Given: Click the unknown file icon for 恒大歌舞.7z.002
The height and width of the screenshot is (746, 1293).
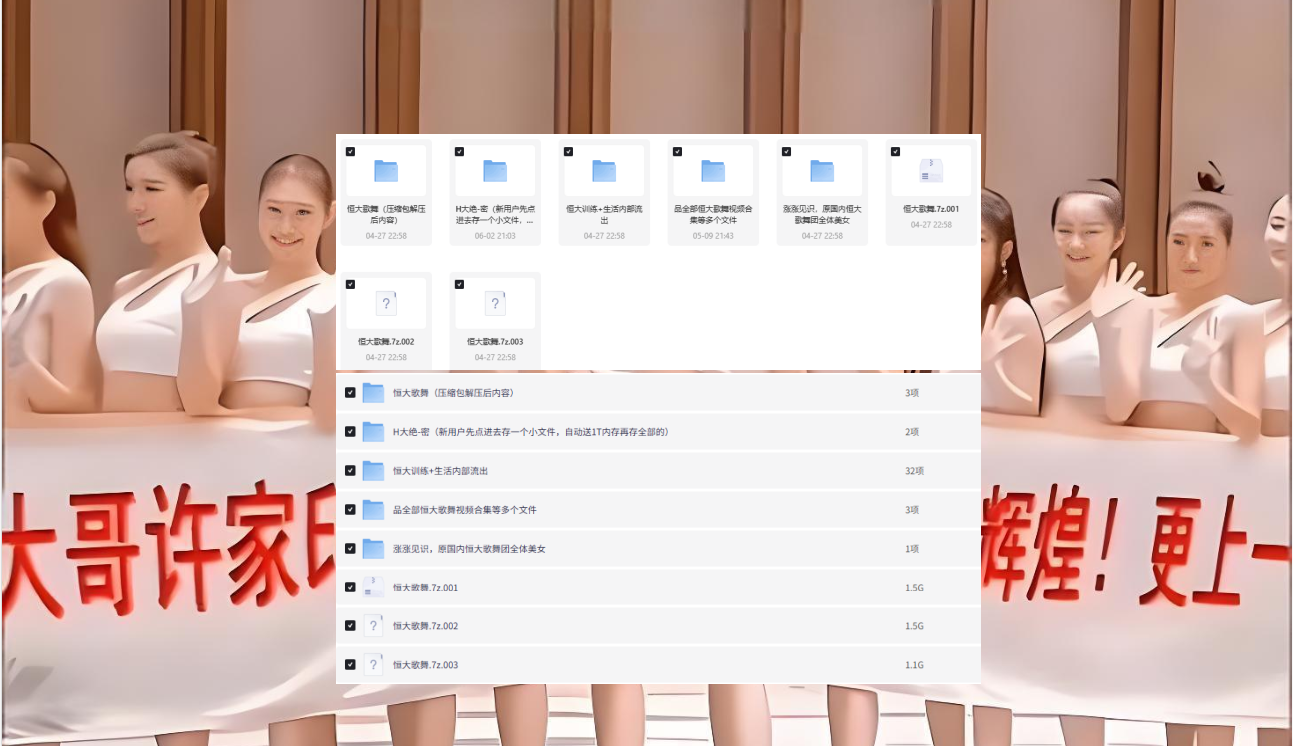Looking at the screenshot, I should 386,303.
